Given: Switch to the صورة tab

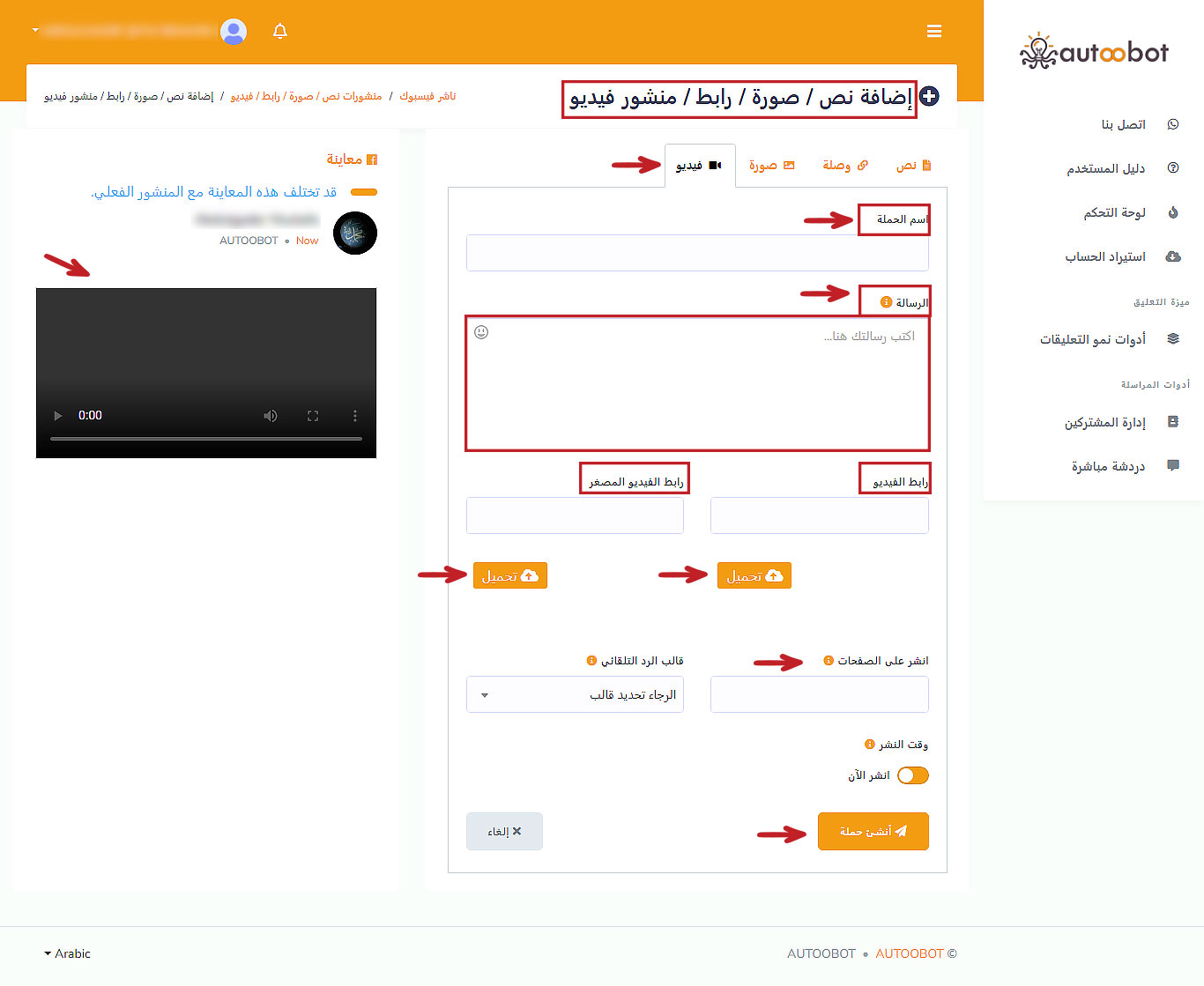Looking at the screenshot, I should tap(771, 166).
